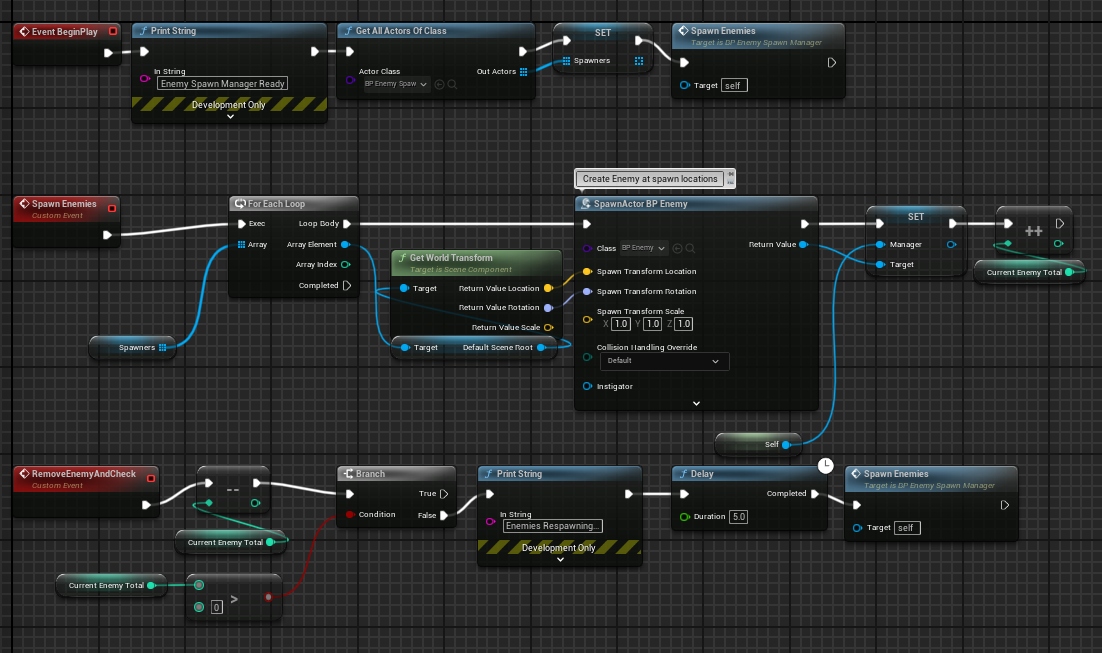Open Collision Handling Override dropdown
Screen dimensions: 1102x653
click(x=664, y=361)
